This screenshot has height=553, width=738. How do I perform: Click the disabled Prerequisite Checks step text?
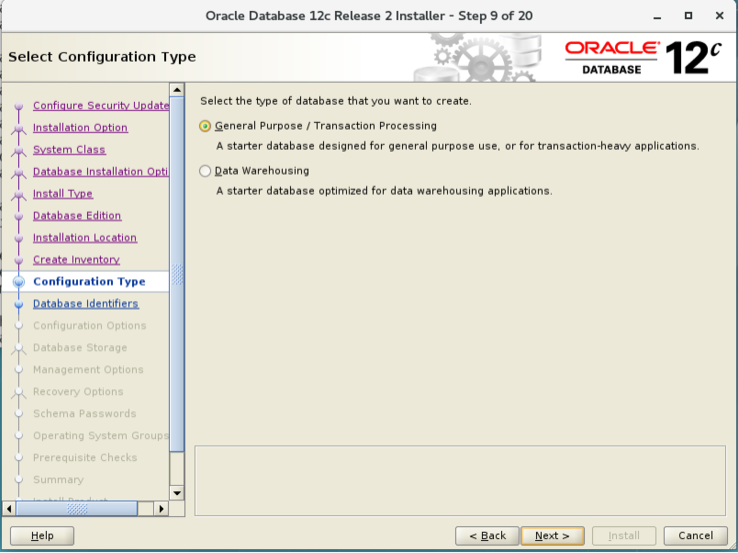(x=85, y=458)
